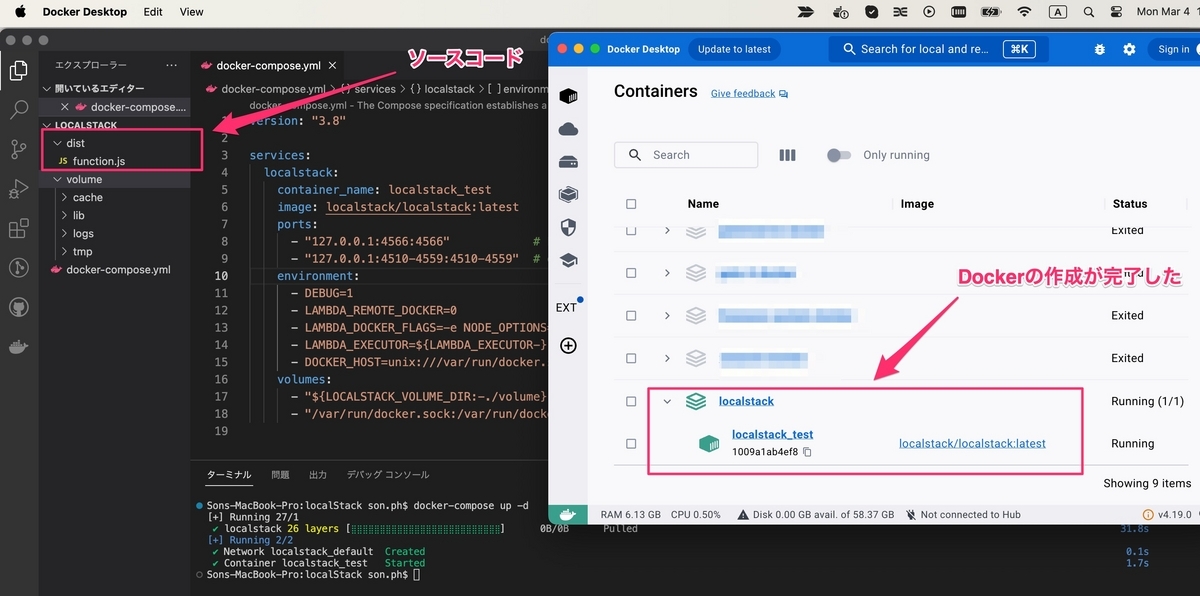
Task: Open the View menu in menu bar
Action: click(191, 12)
